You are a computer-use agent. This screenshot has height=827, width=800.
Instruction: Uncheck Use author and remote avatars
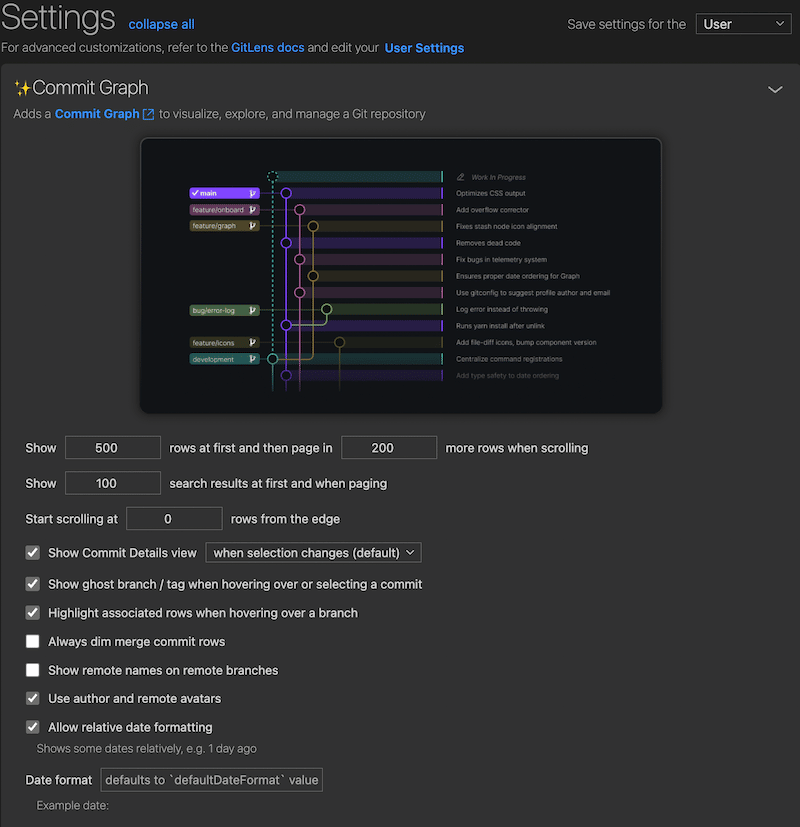(33, 699)
